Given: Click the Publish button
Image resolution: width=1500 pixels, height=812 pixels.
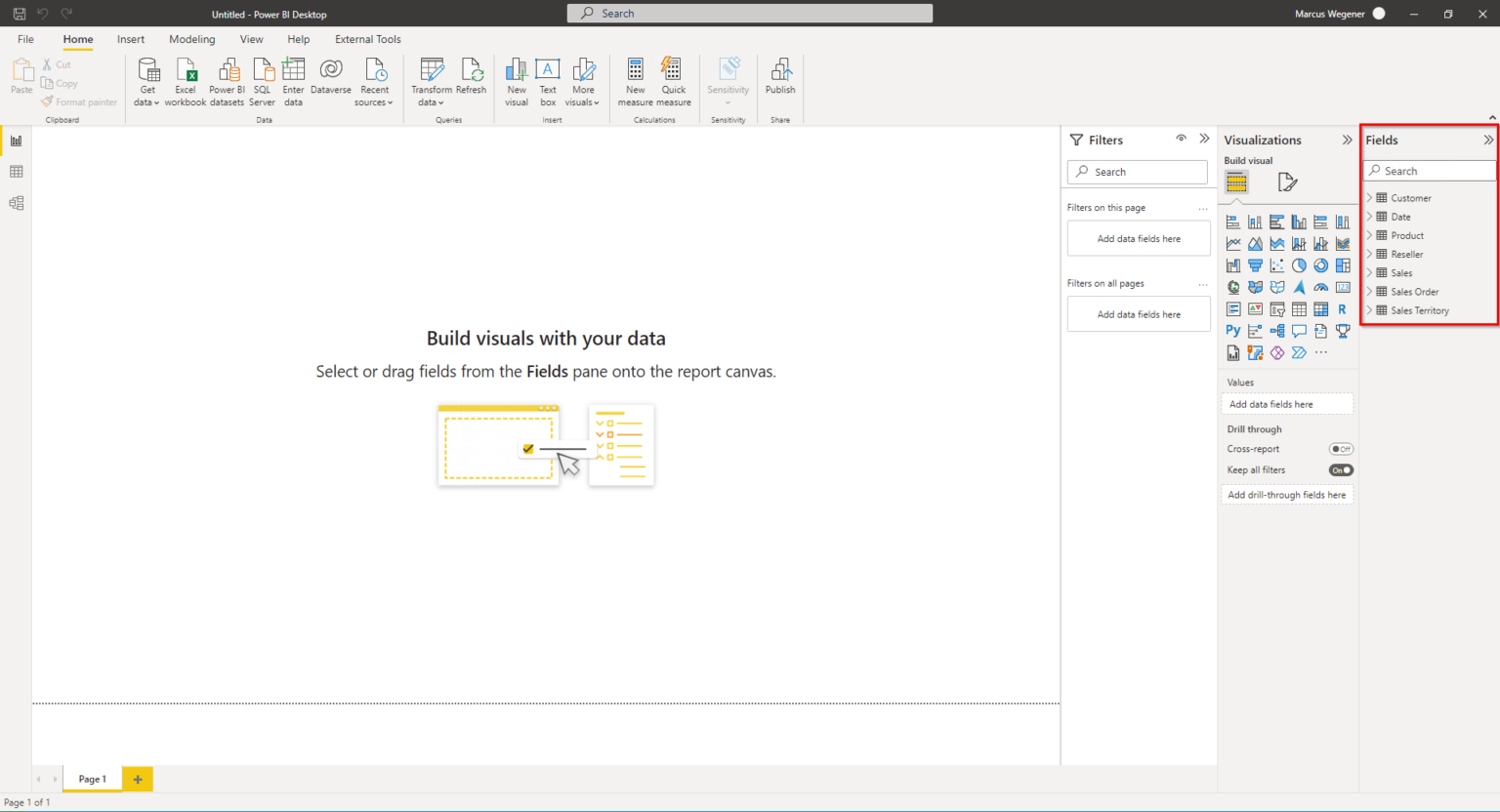Looking at the screenshot, I should click(780, 81).
